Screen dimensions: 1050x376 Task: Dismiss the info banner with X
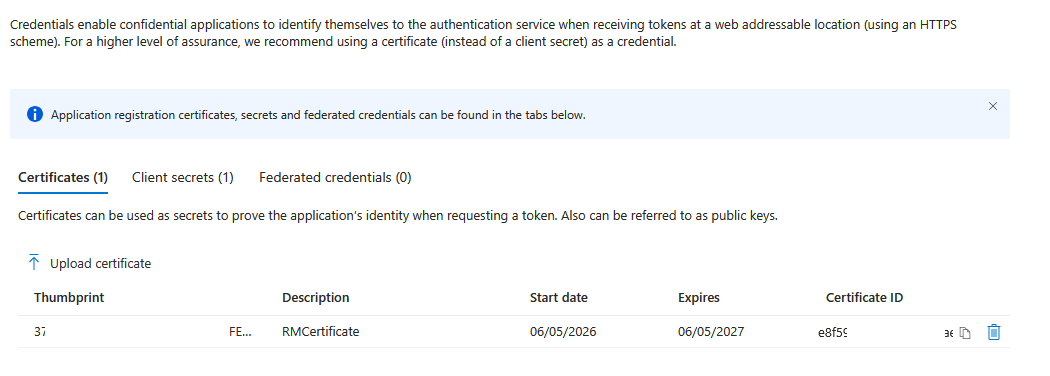pyautogui.click(x=993, y=106)
